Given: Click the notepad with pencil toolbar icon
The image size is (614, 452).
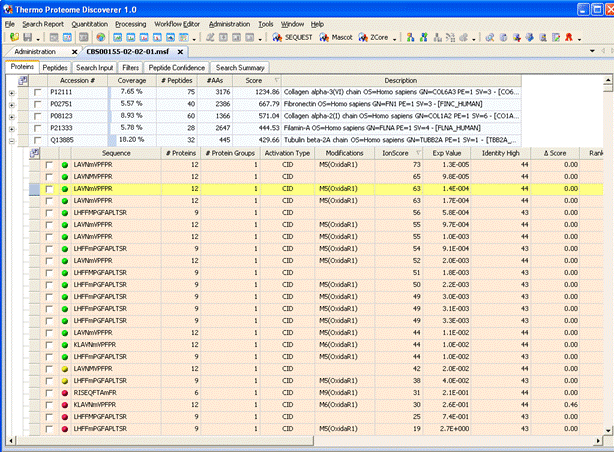Looking at the screenshot, I should (556, 38).
